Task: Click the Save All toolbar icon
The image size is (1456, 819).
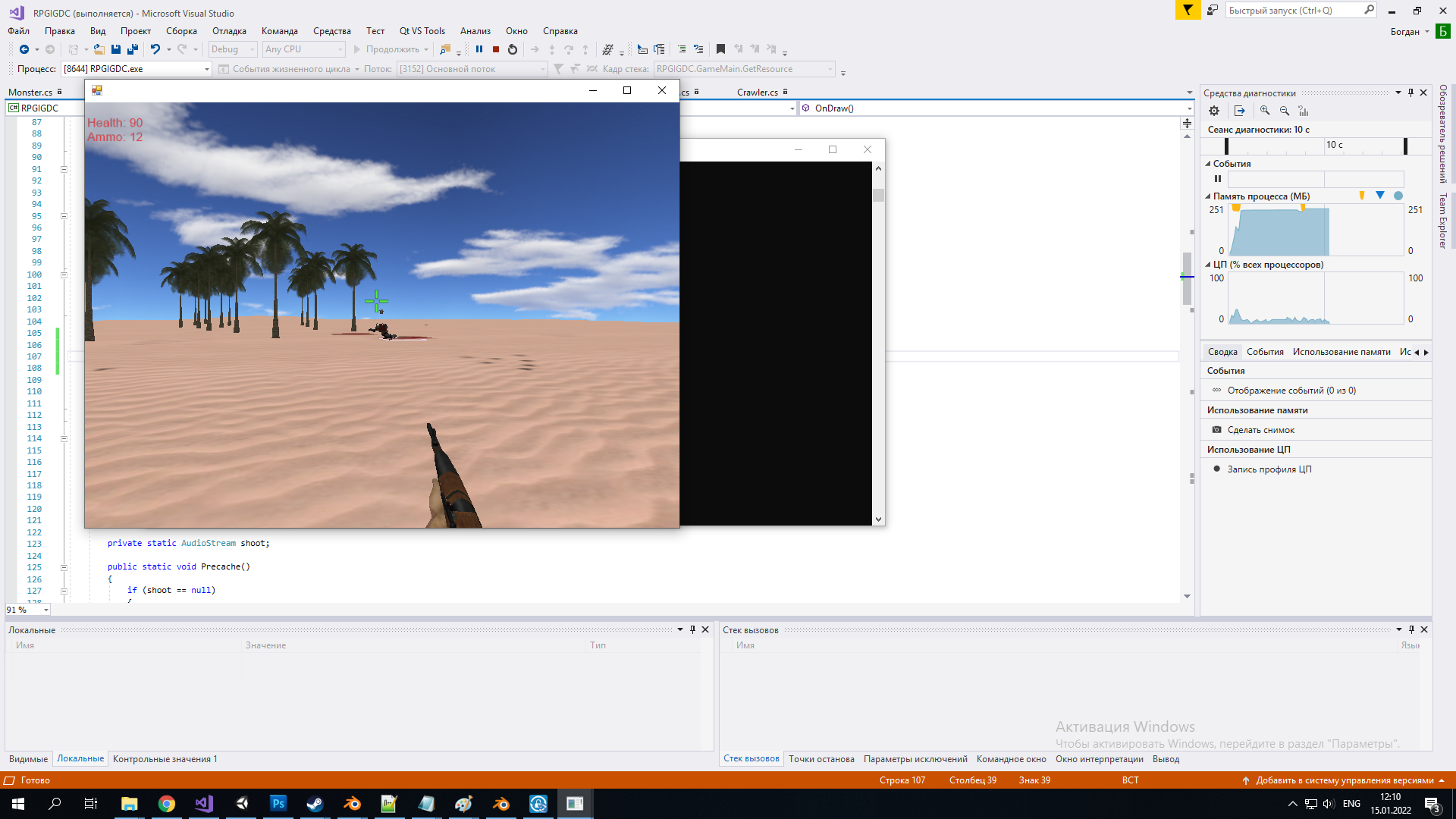Action: (132, 49)
